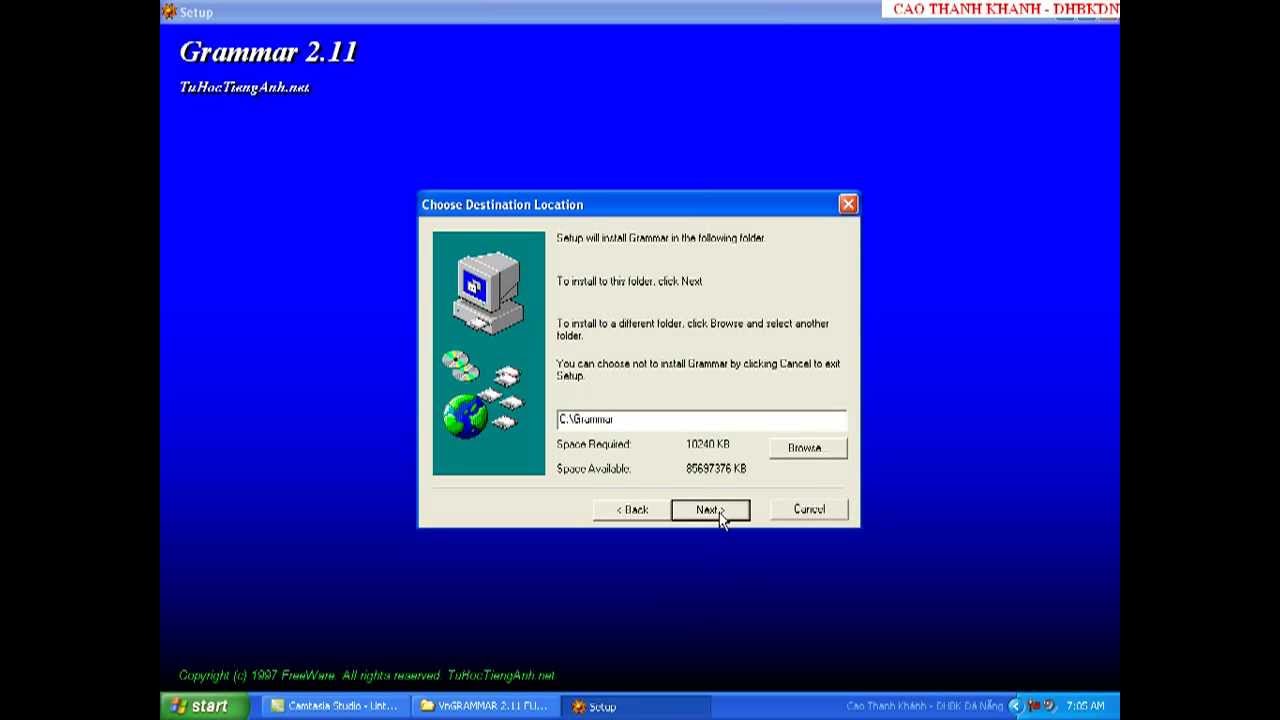Switch to VnGRAMMAR 2.11 folder taskbar button
The width and height of the screenshot is (1280, 720).
484,706
